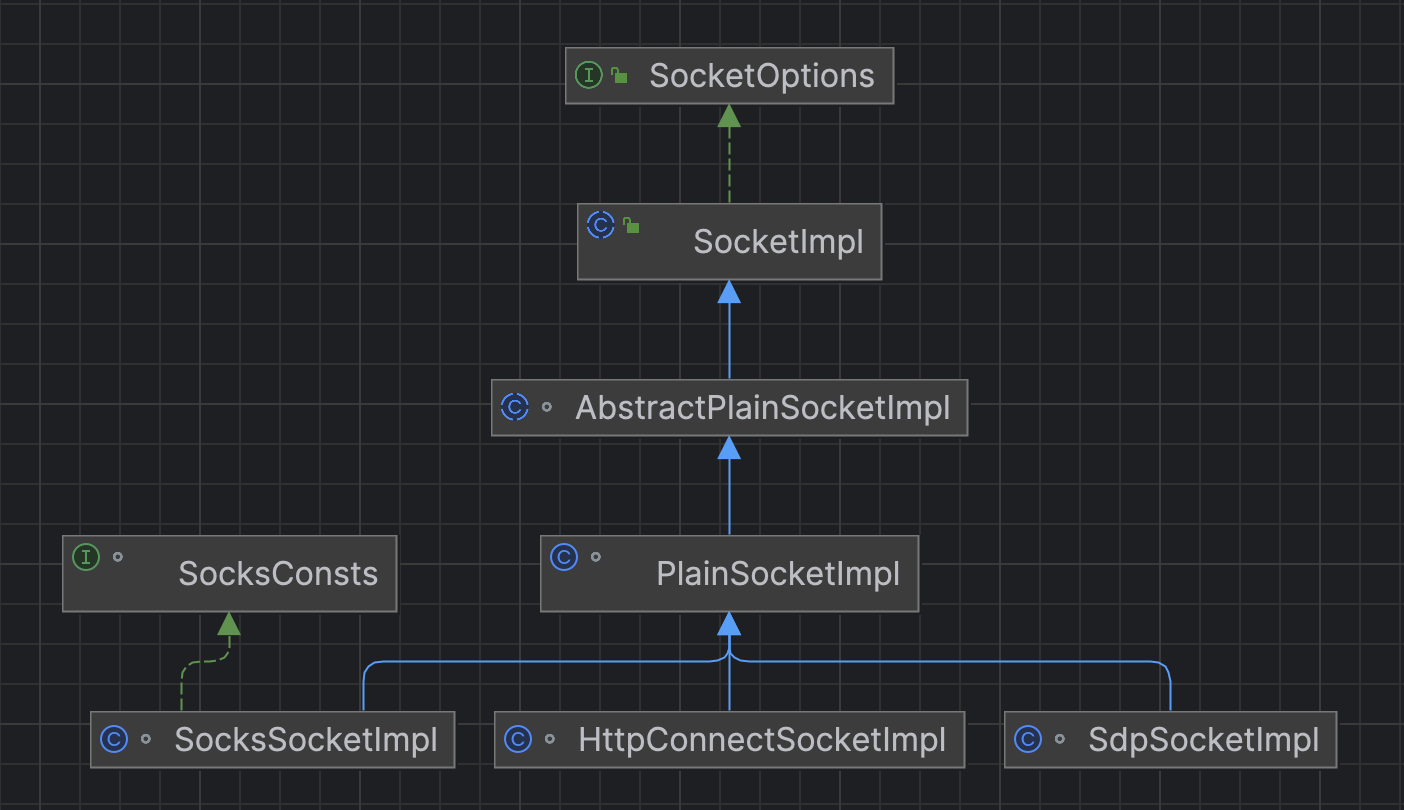Select the SocketImpl node label
This screenshot has width=1404, height=810.
[x=778, y=242]
